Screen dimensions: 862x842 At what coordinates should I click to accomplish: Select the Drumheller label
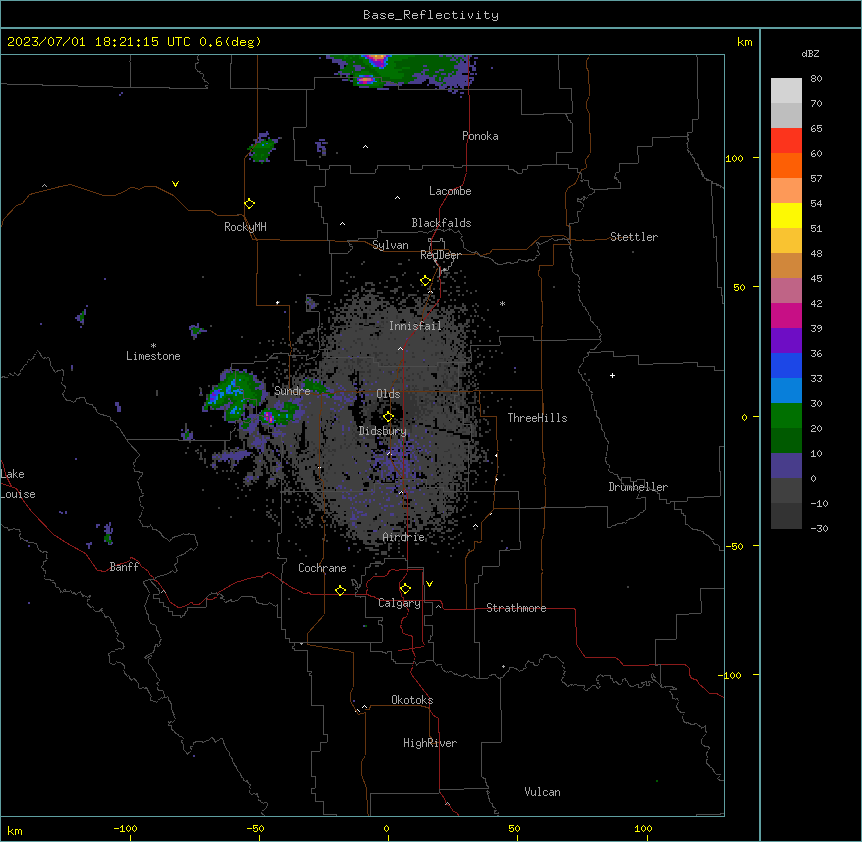click(638, 487)
